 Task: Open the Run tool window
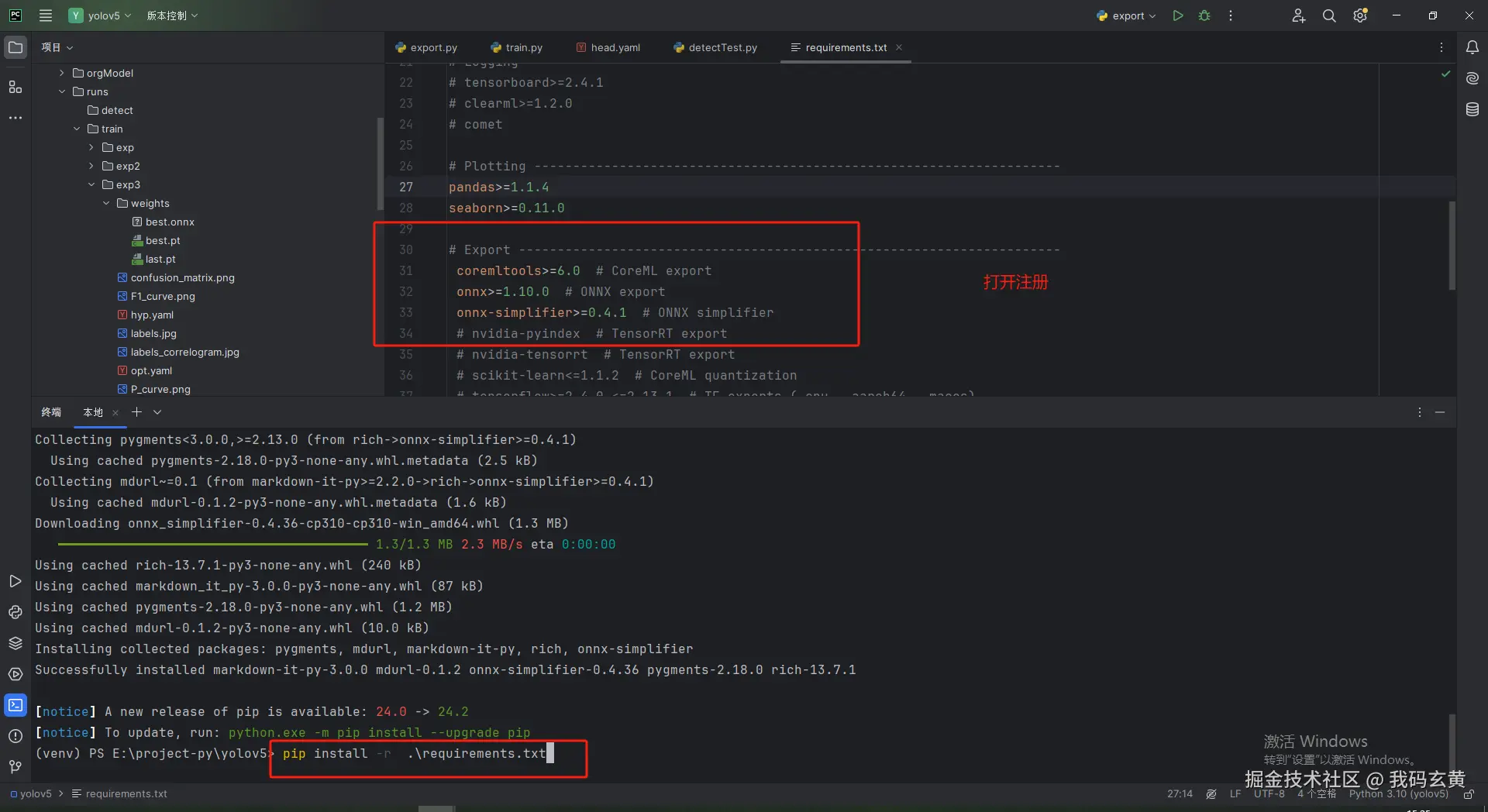pyautogui.click(x=15, y=581)
